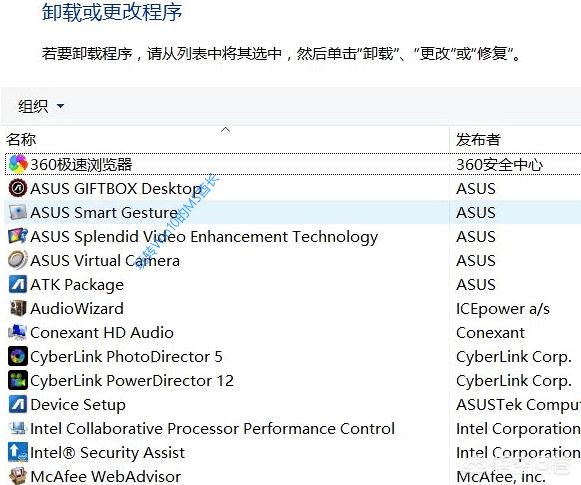
Task: Select the ASUS GIFTBOX Desktop icon
Action: pyautogui.click(x=18, y=188)
